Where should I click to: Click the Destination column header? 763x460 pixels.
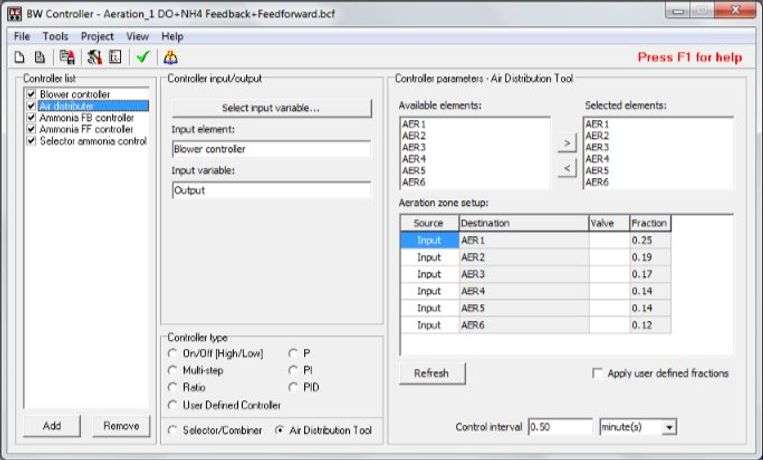524,223
